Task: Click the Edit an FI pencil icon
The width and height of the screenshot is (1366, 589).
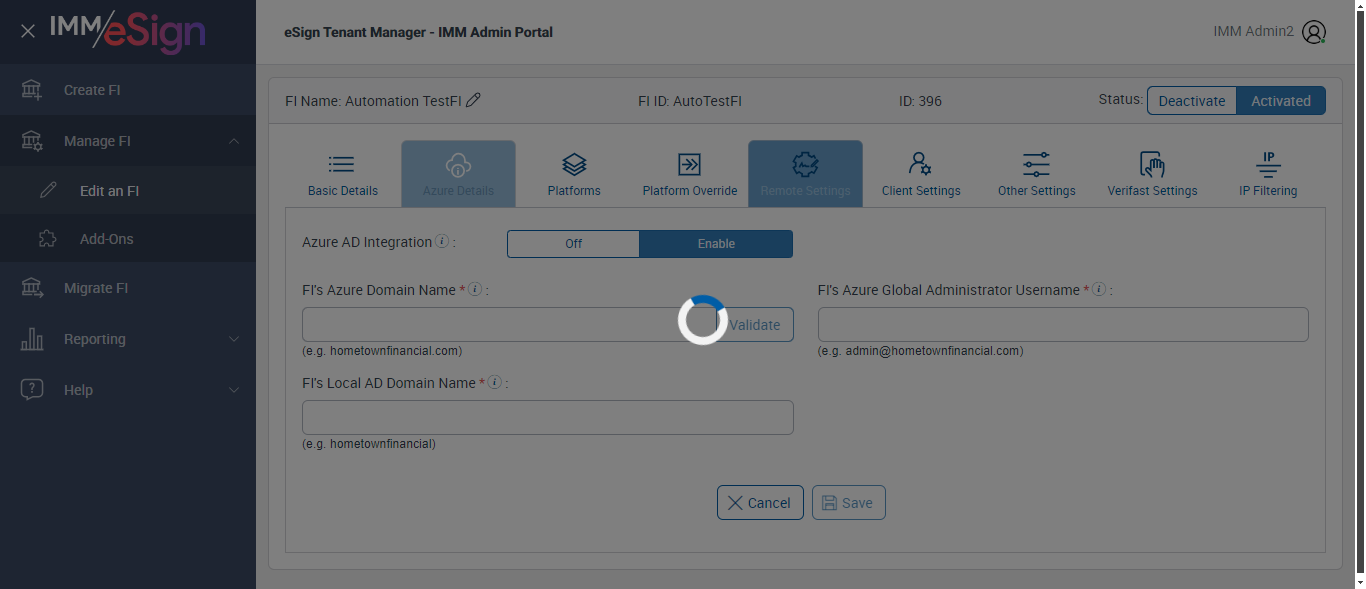Action: point(48,190)
